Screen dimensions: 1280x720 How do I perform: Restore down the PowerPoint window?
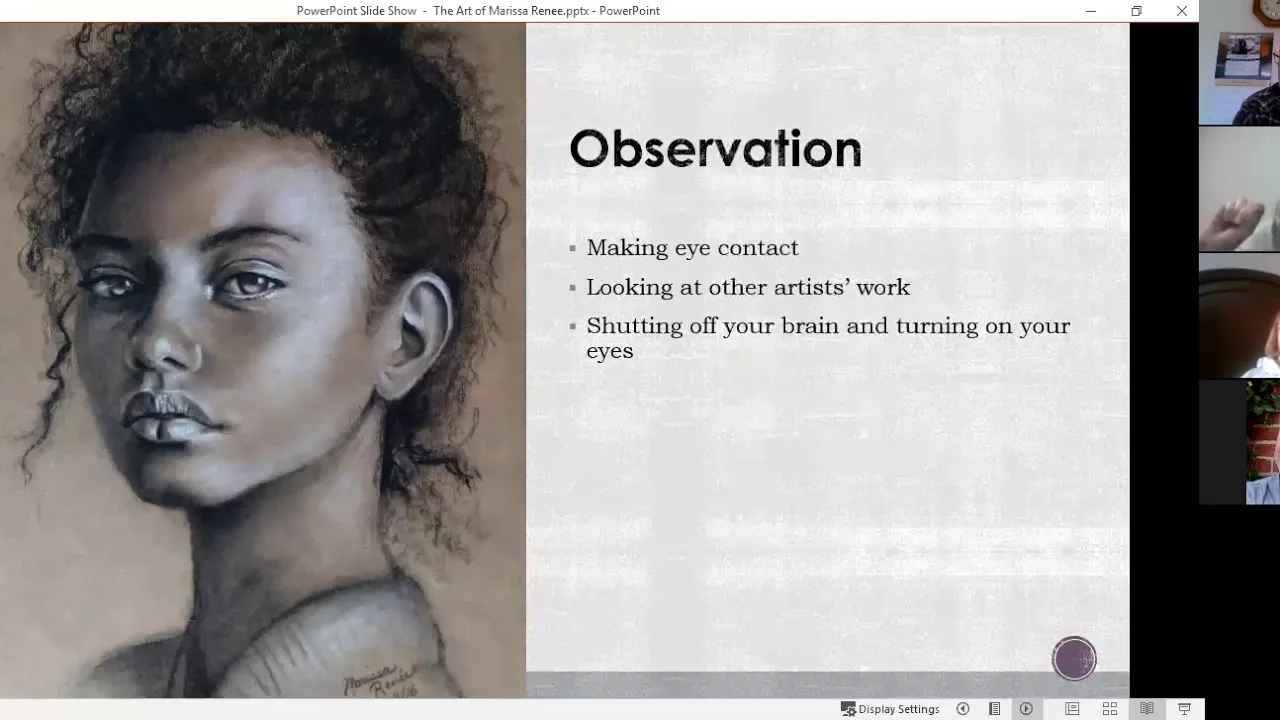(x=1136, y=11)
